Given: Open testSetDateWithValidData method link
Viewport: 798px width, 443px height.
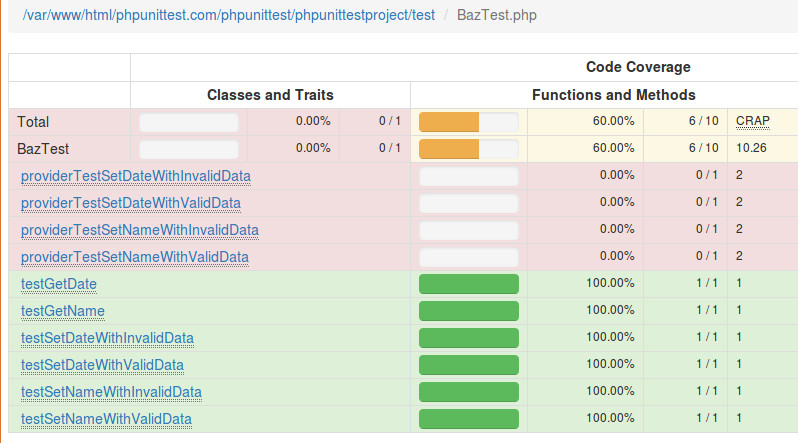Looking at the screenshot, I should (102, 365).
